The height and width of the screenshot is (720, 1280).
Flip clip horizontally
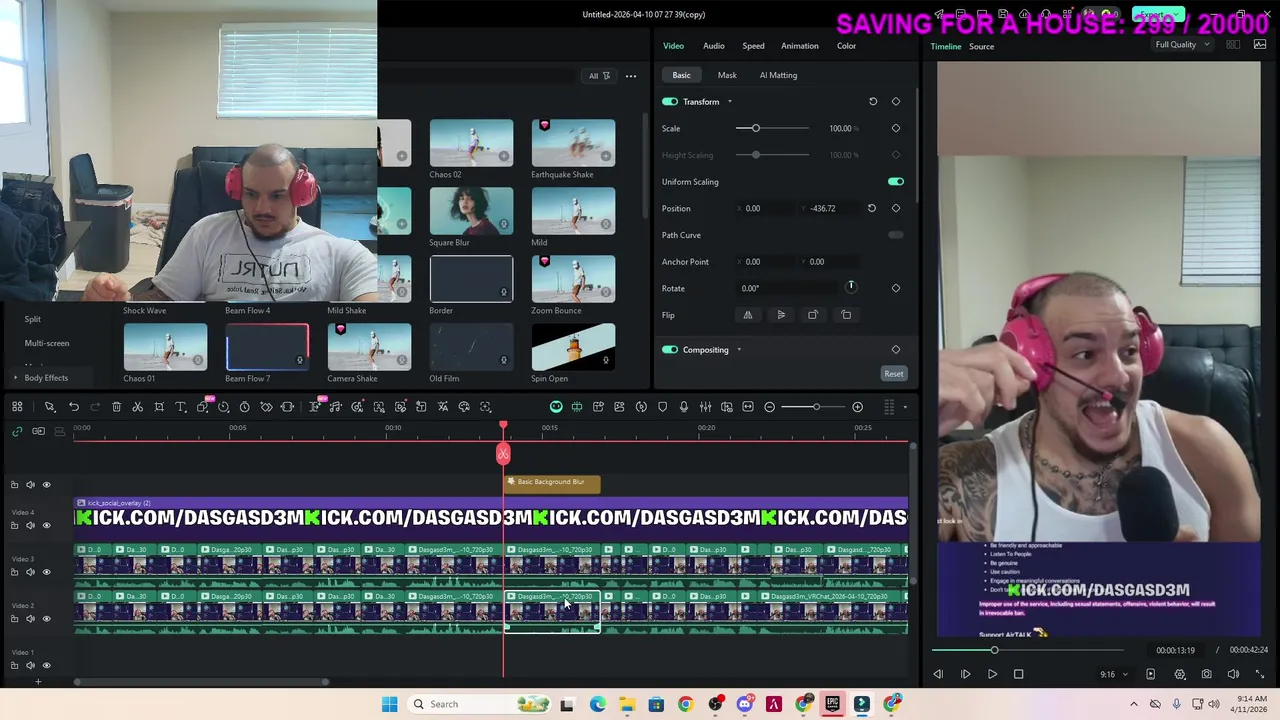click(x=747, y=315)
